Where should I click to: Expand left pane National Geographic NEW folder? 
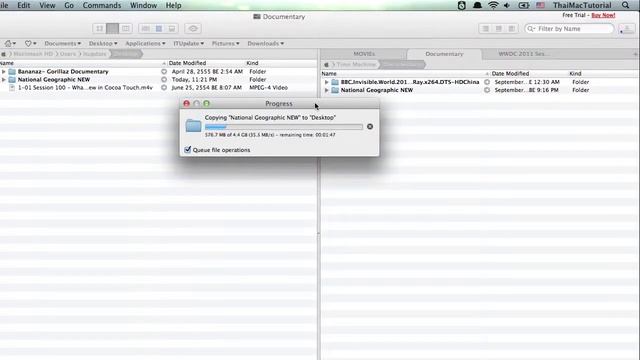click(x=4, y=80)
